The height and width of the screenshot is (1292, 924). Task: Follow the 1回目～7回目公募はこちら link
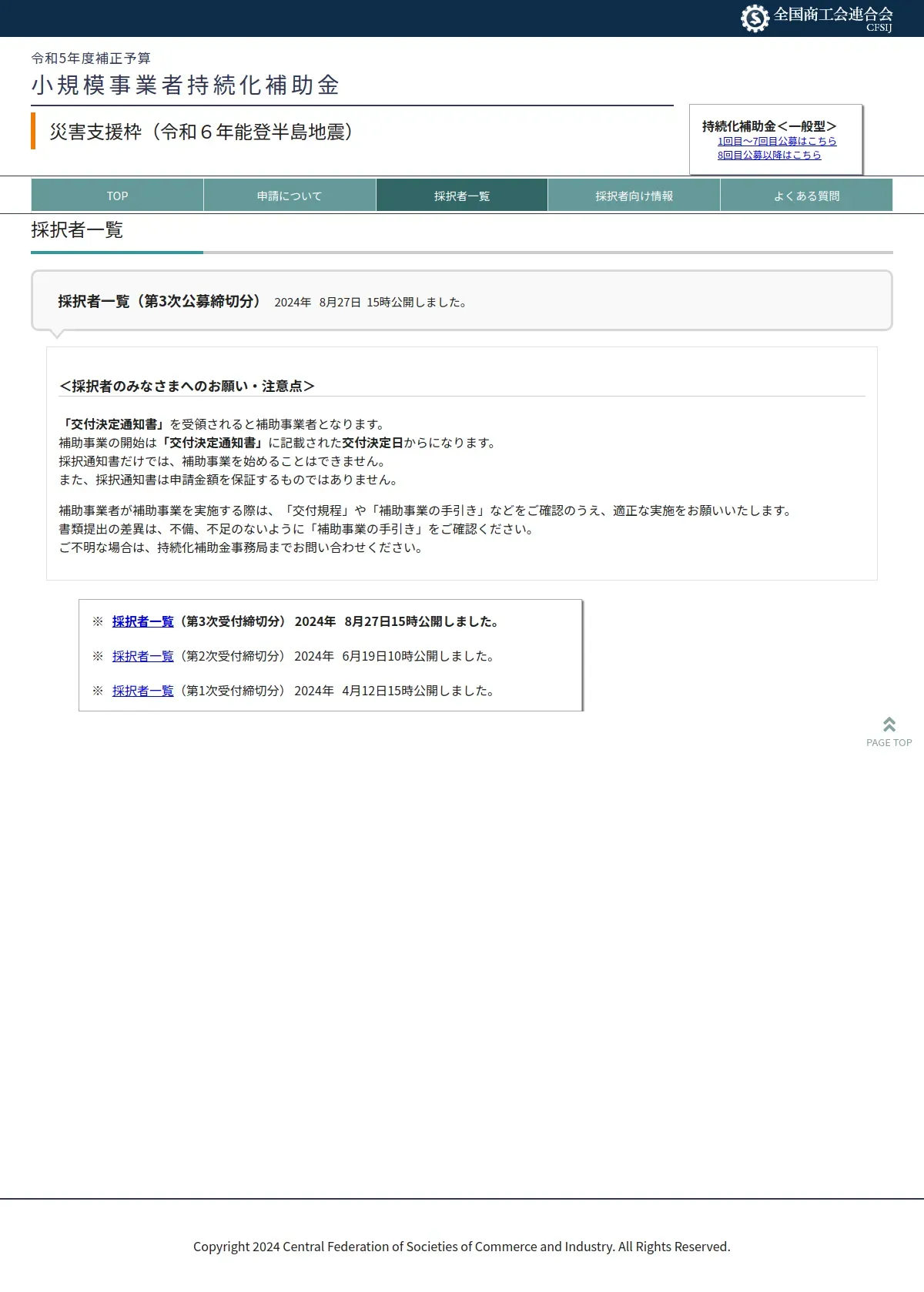click(777, 141)
